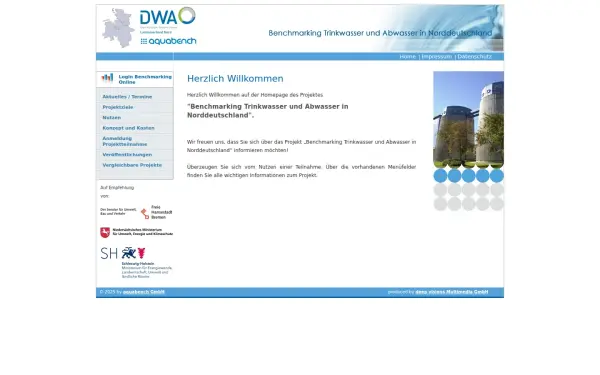Open the Datenschutz page
Screen dimensions: 600x375
click(474, 57)
